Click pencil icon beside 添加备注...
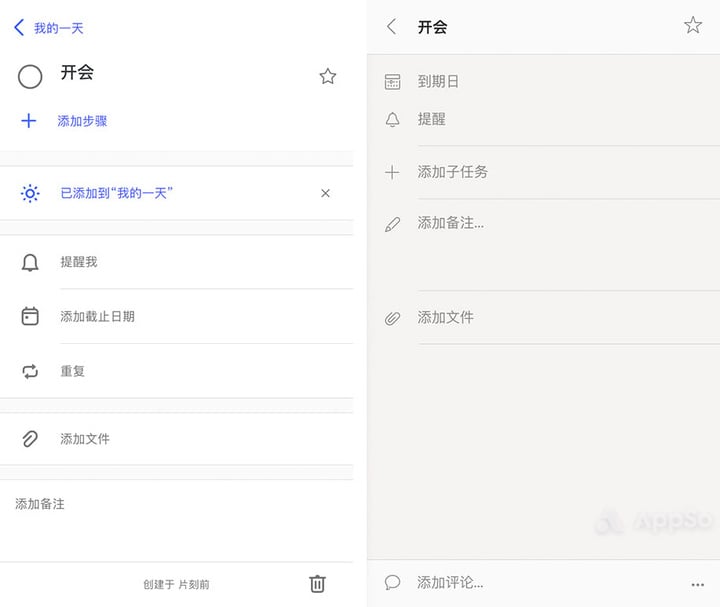This screenshot has width=720, height=607. (x=393, y=224)
